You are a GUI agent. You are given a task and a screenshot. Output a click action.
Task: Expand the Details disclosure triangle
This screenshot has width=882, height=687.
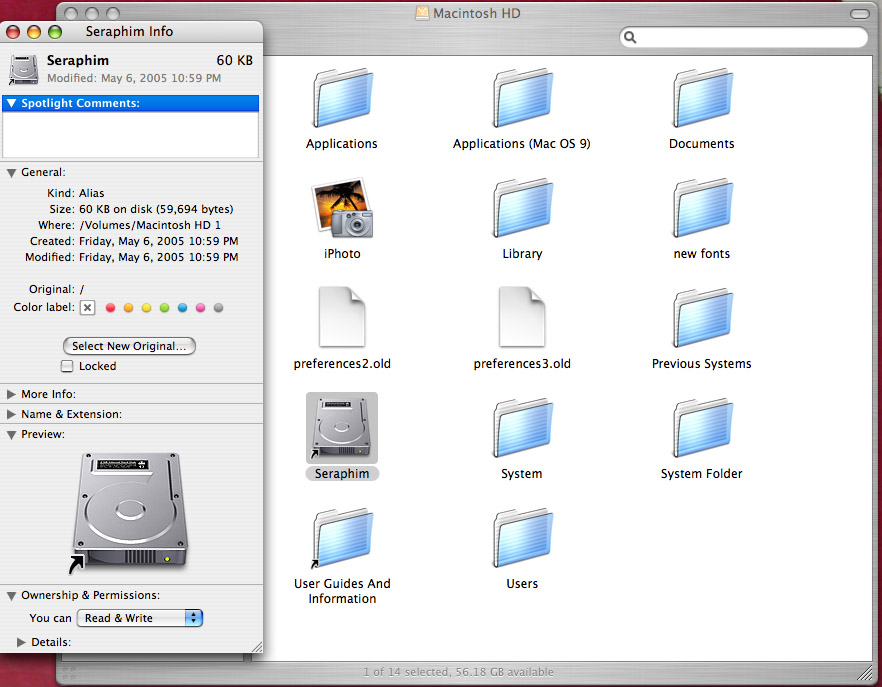click(21, 642)
